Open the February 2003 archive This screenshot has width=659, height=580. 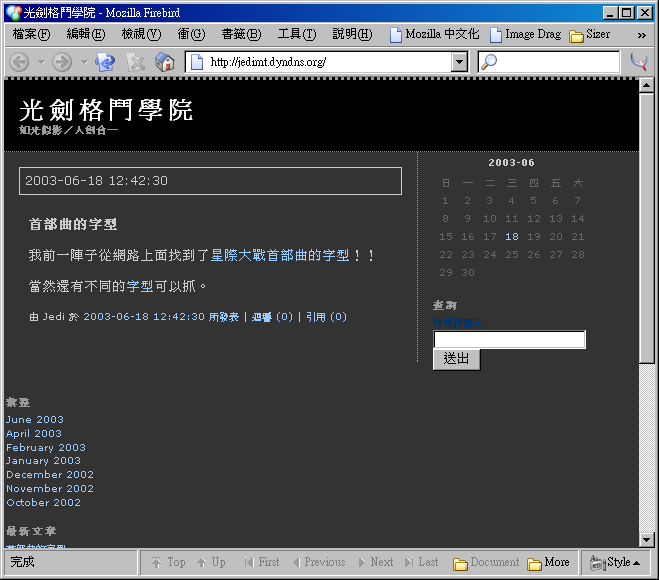click(x=46, y=447)
